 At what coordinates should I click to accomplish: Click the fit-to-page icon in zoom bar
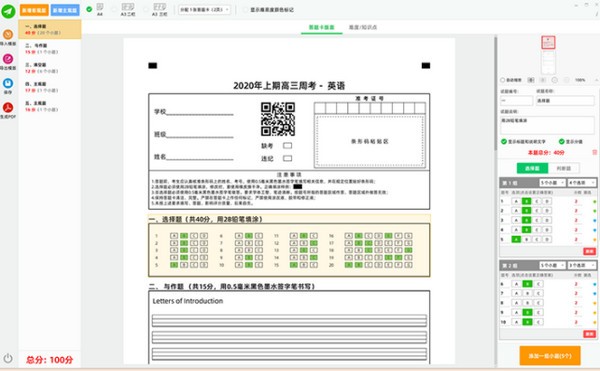click(531, 80)
